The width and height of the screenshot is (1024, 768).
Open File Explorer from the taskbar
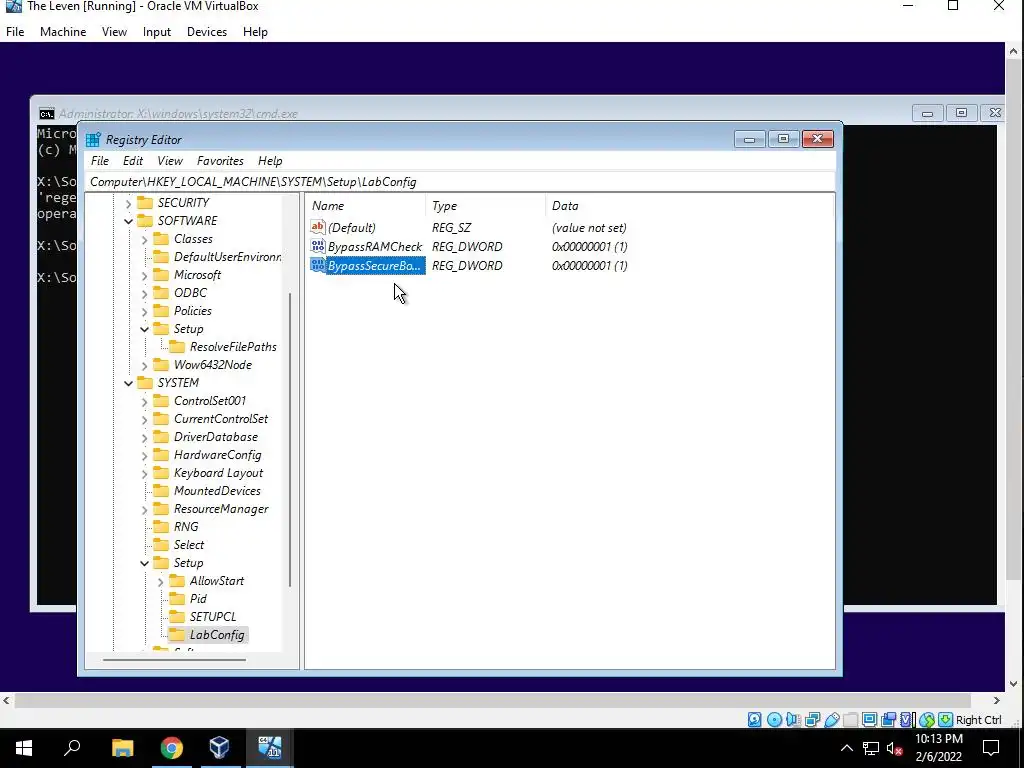pyautogui.click(x=122, y=748)
